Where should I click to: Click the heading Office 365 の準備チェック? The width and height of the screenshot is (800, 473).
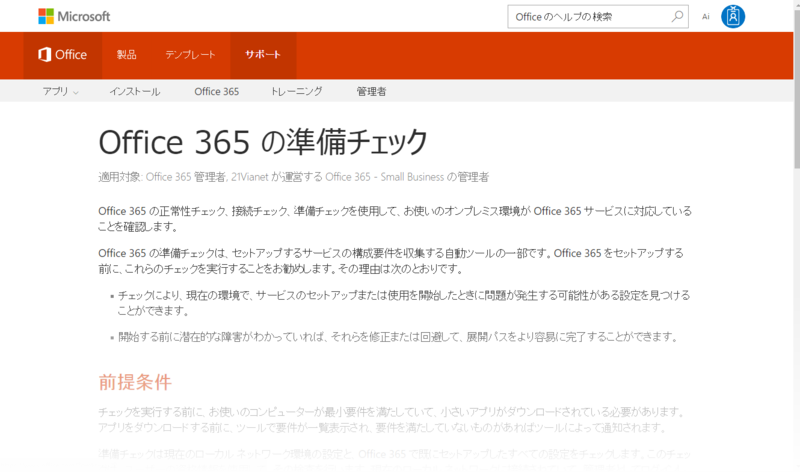263,142
